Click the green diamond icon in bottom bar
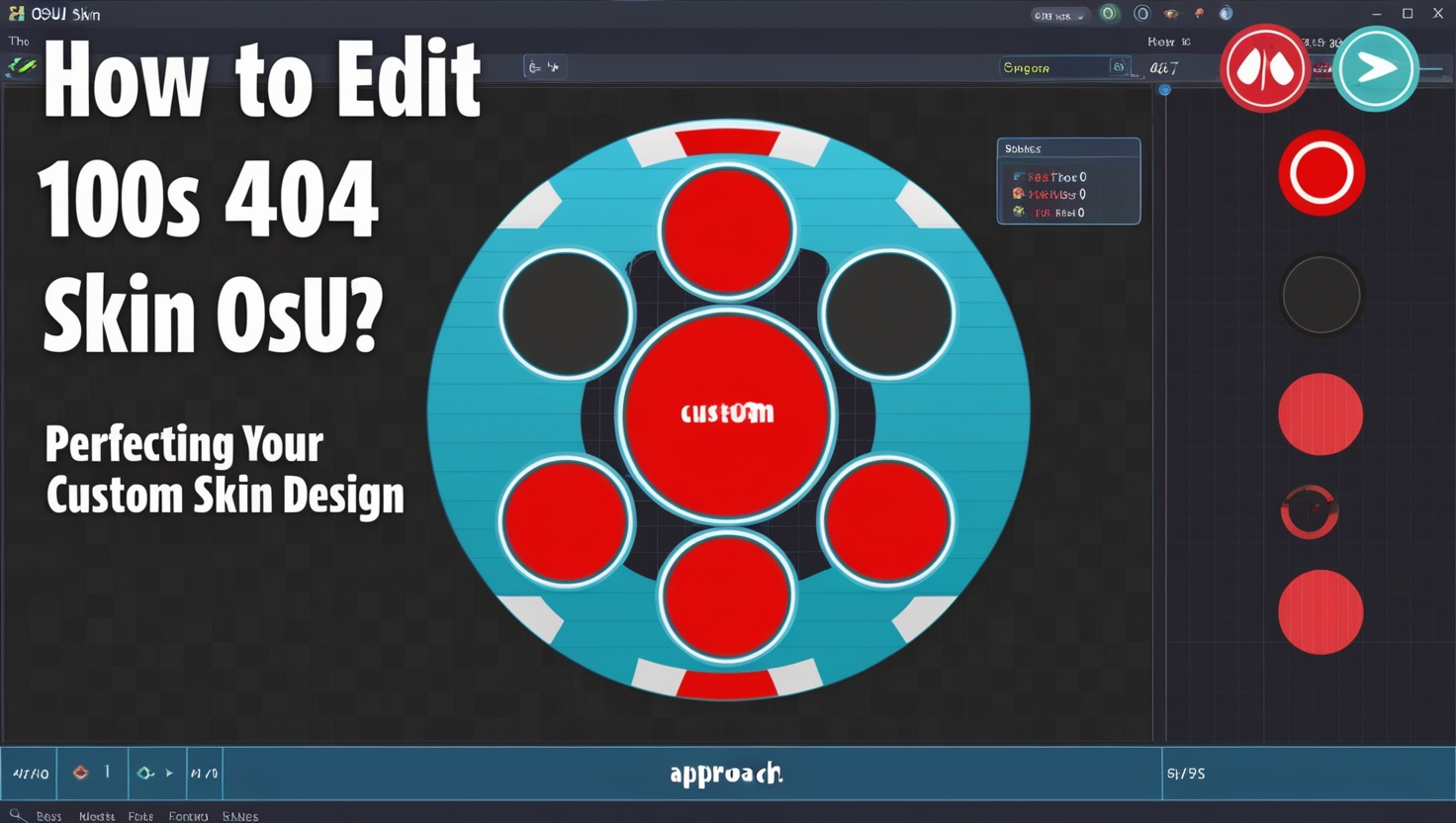Image resolution: width=1456 pixels, height=823 pixels. pyautogui.click(x=145, y=774)
